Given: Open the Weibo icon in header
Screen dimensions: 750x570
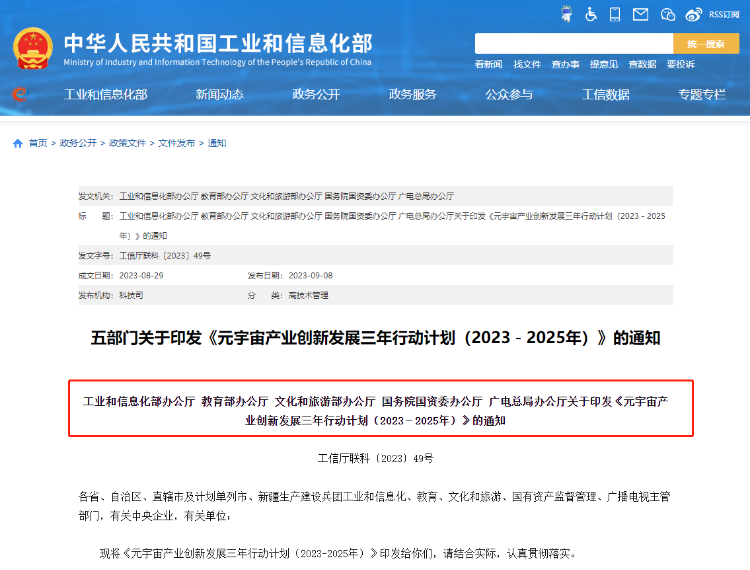Looking at the screenshot, I should [694, 15].
